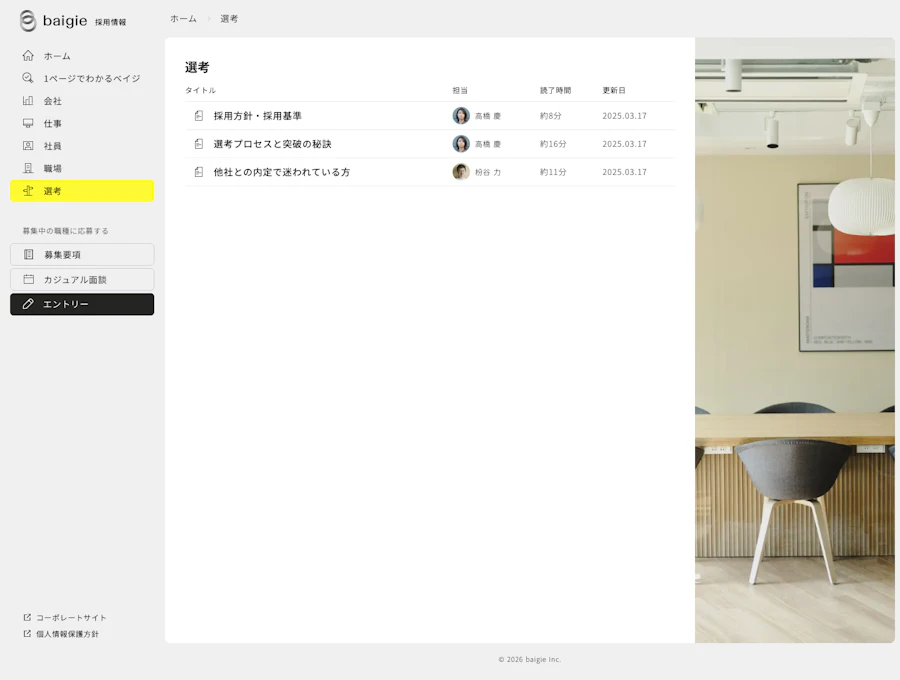Click external link icon beside コーポレートサイト
This screenshot has width=900, height=680.
pyautogui.click(x=27, y=617)
